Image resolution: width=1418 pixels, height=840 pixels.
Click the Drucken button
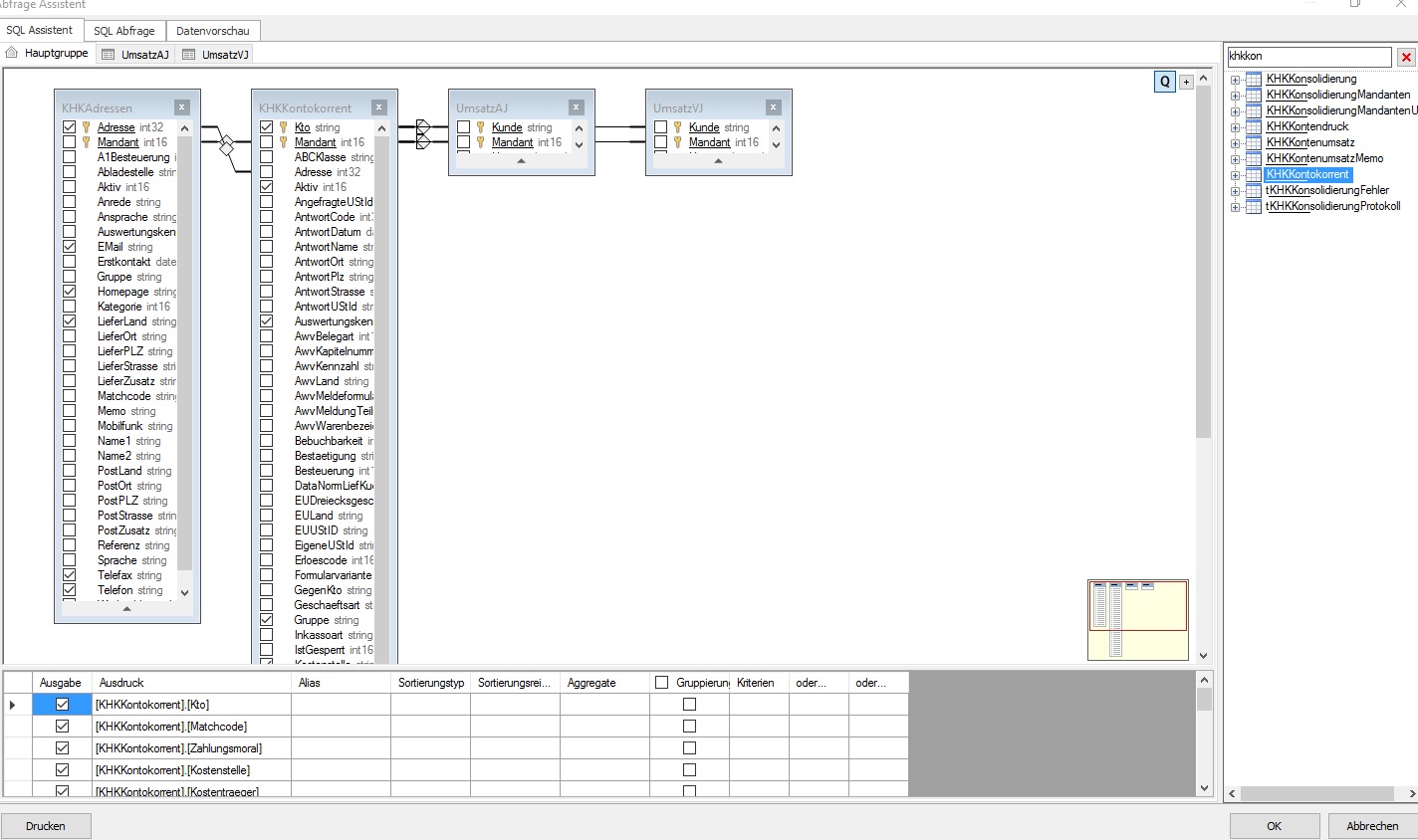pyautogui.click(x=46, y=826)
